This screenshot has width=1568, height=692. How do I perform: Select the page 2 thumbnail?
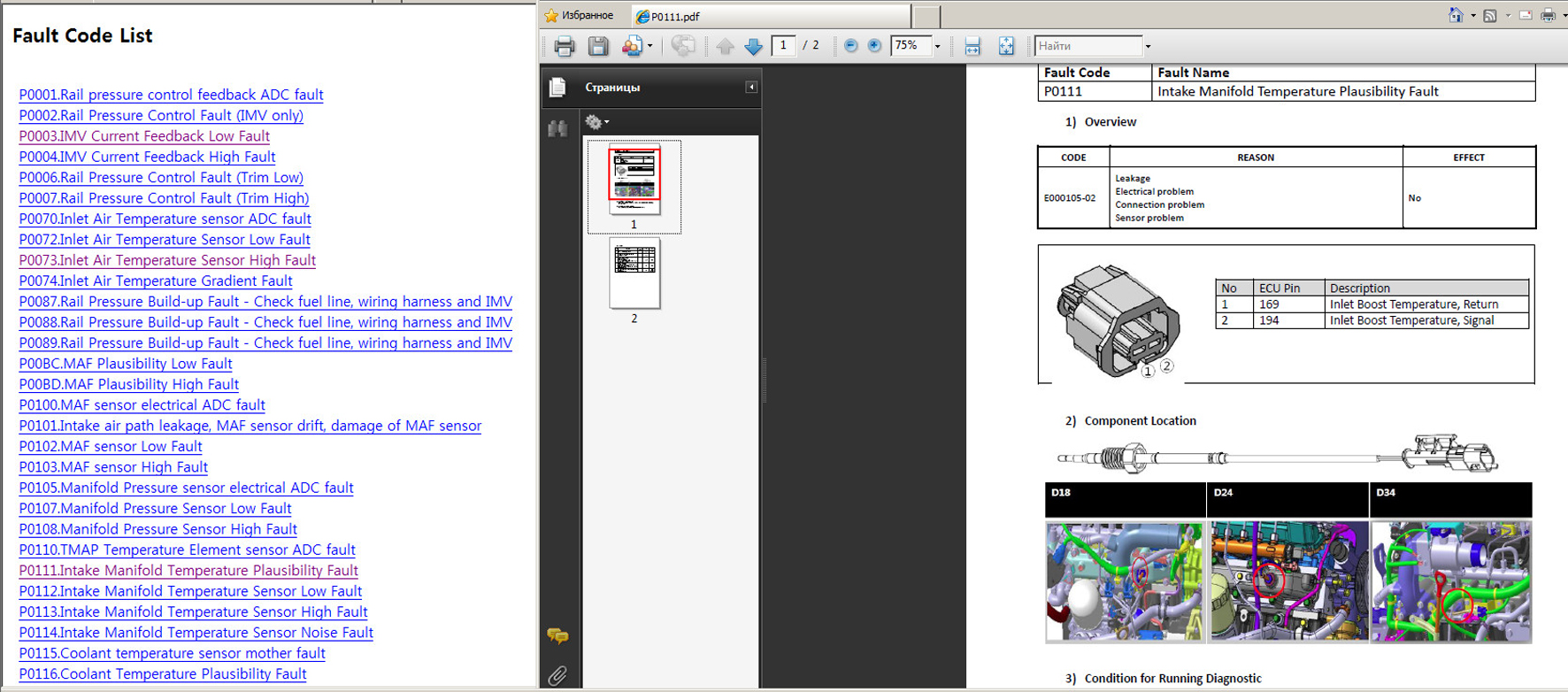[634, 274]
